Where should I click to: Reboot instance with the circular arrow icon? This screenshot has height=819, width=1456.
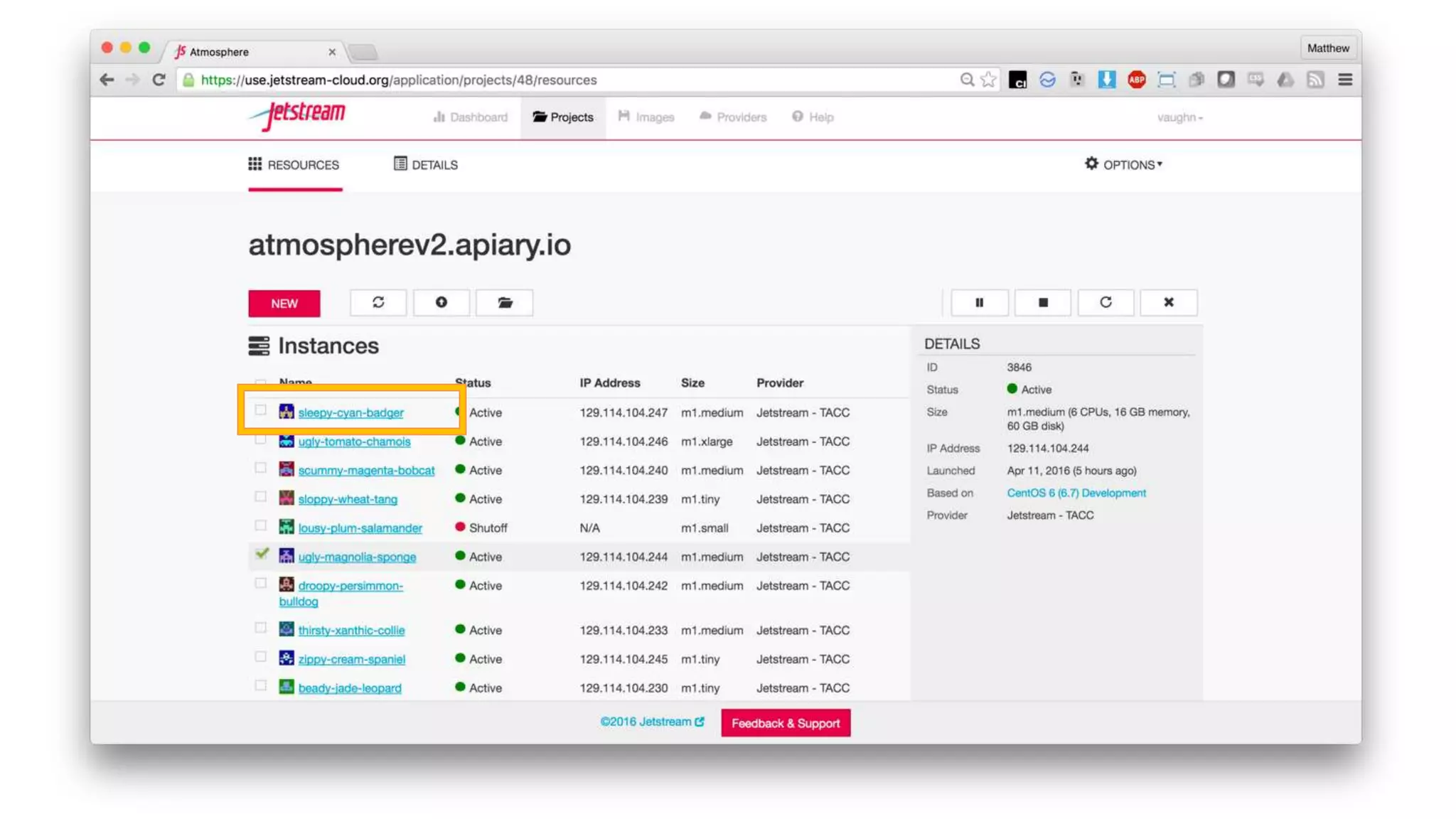click(1106, 303)
